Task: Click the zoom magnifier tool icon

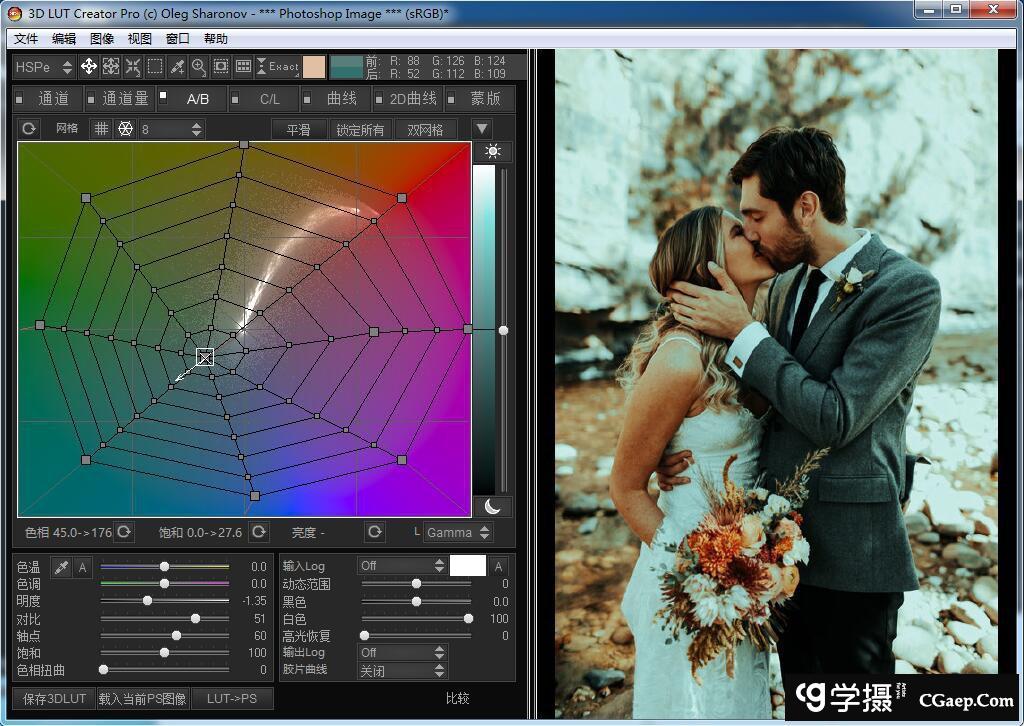Action: [199, 67]
